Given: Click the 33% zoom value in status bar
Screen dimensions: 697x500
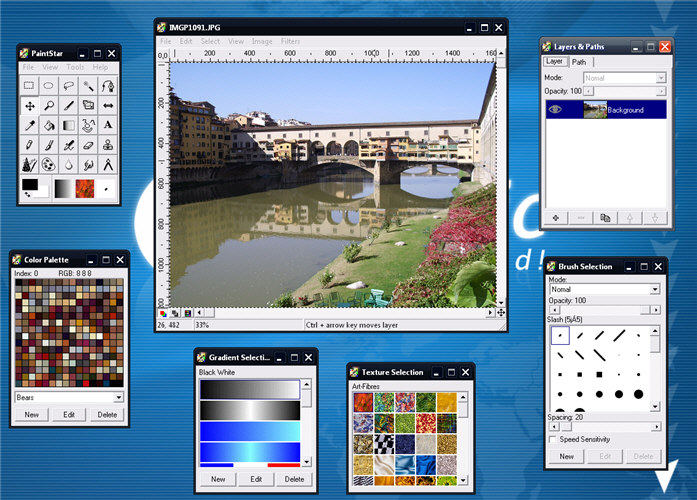Looking at the screenshot, I should 202,325.
